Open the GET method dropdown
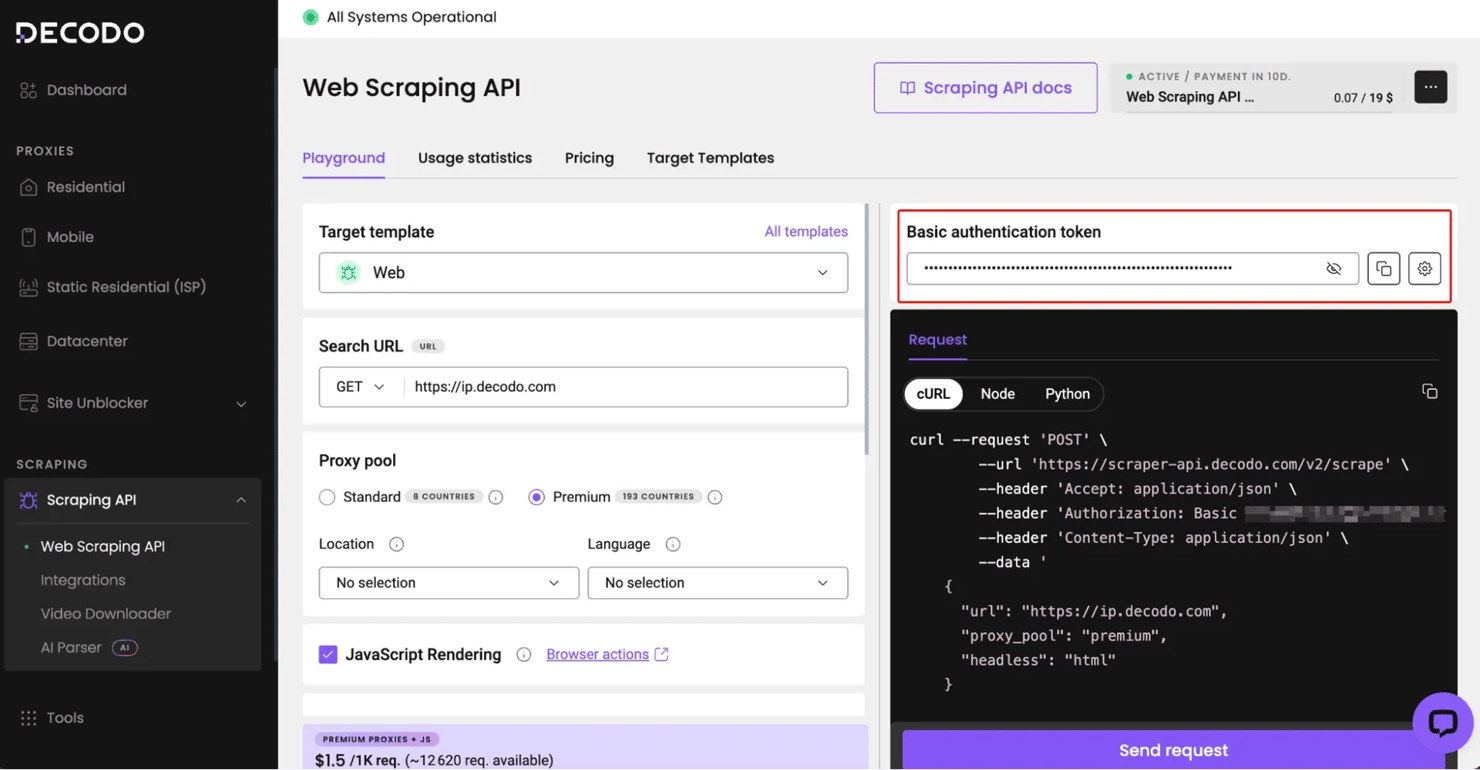The image size is (1480, 770). 361,387
